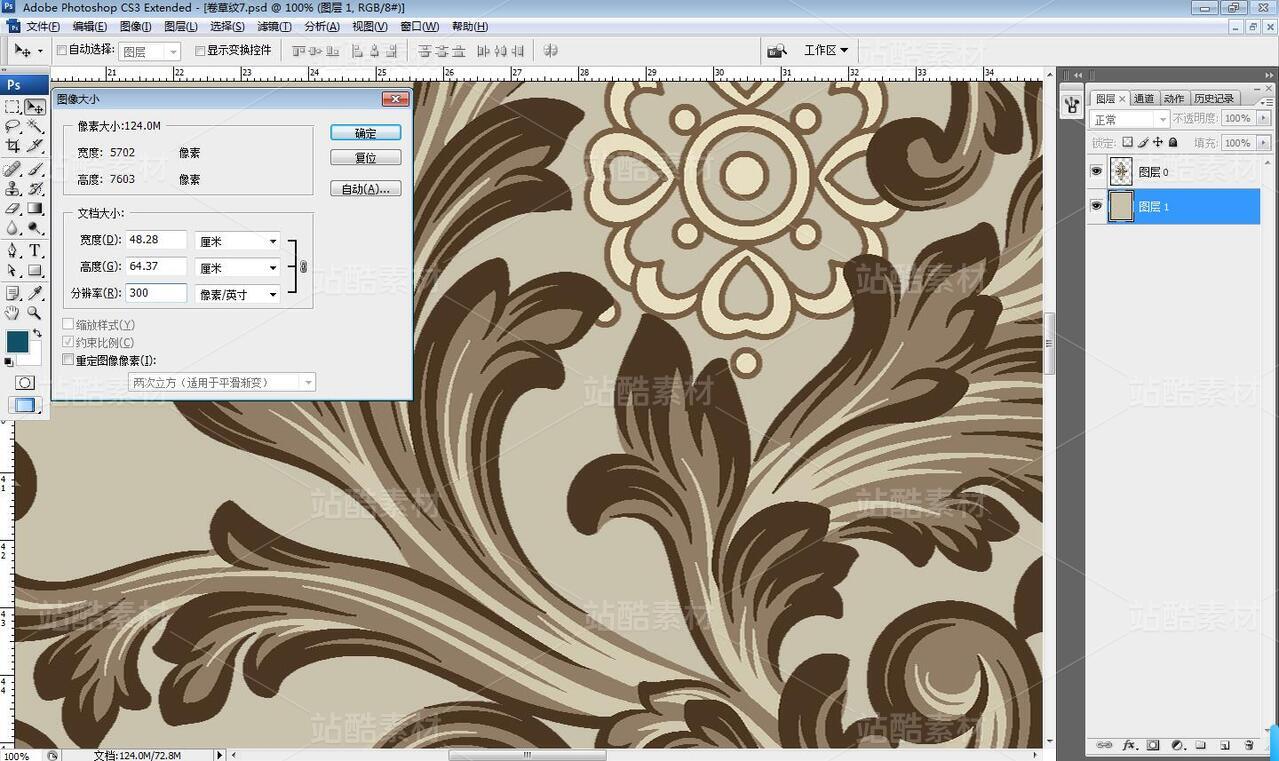Select the Path Selection tool
Viewport: 1279px width, 761px height.
click(x=13, y=270)
